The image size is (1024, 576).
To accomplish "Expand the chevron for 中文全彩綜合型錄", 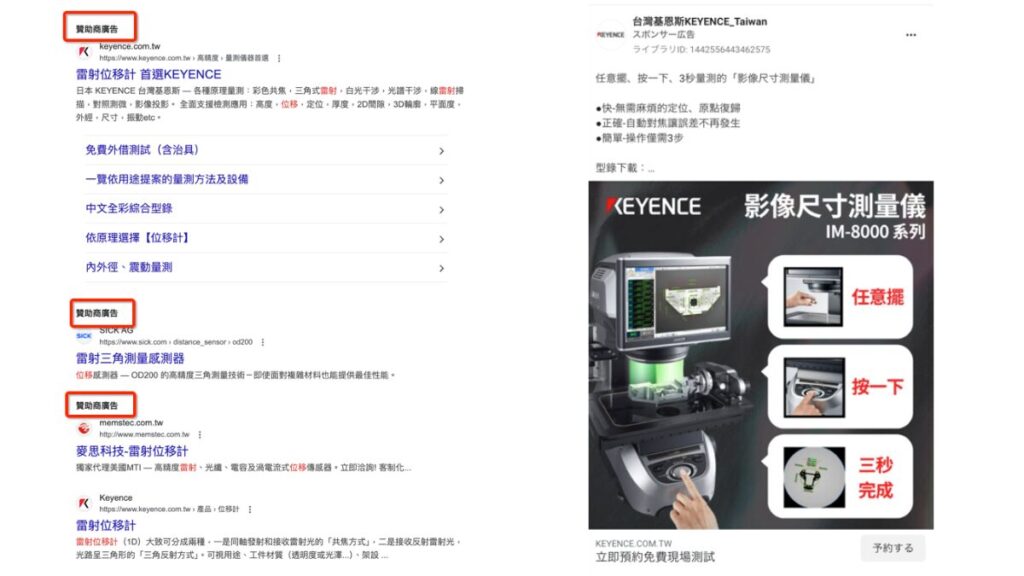I will click(x=441, y=210).
